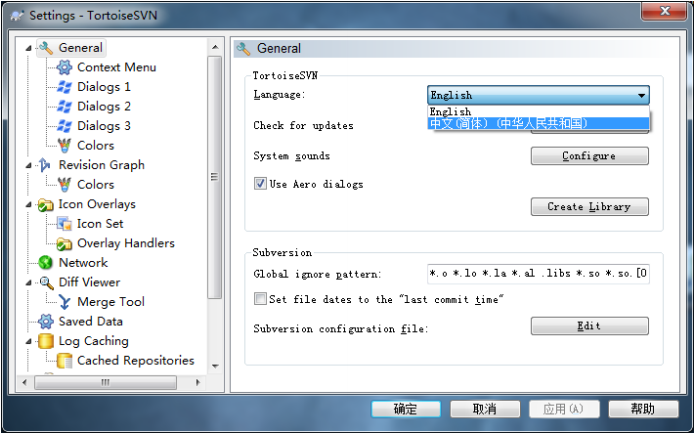Collapse the General tree node

pyautogui.click(x=29, y=48)
